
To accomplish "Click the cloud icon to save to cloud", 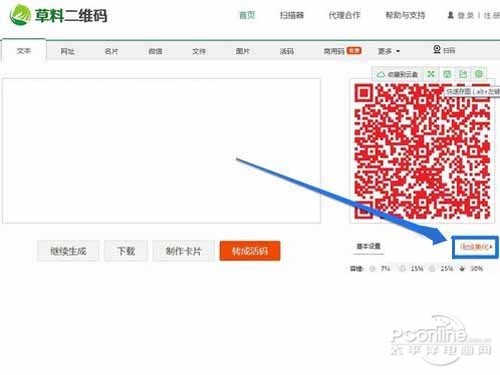I will click(x=381, y=74).
